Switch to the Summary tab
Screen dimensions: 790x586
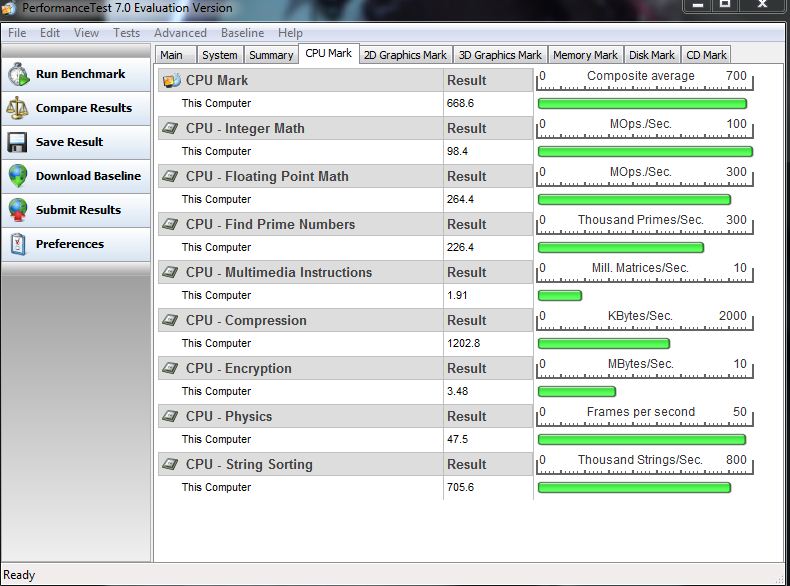click(x=271, y=55)
